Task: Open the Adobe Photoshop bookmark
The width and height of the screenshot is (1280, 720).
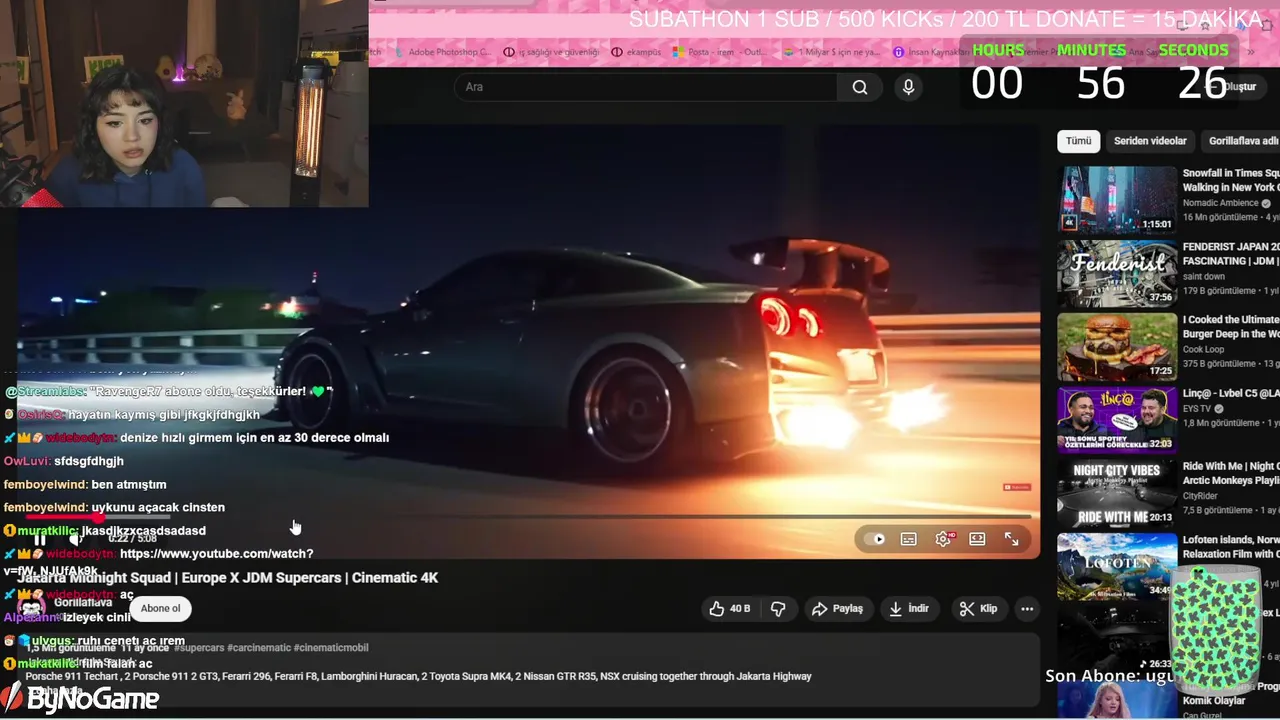Action: [x=441, y=52]
